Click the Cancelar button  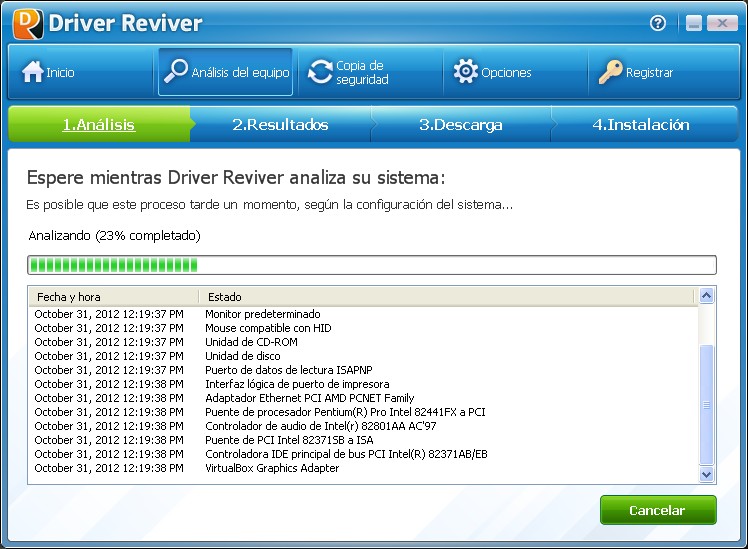click(658, 510)
